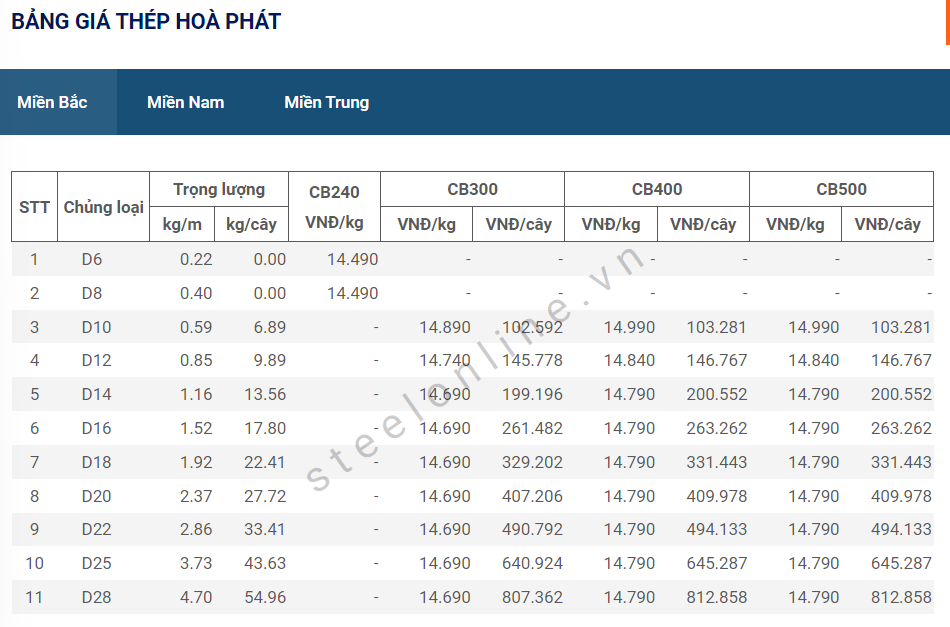Viewport: 950px width, 627px height.
Task: Click the VNĐ/cây sub-header under CB400
Action: pyautogui.click(x=703, y=225)
